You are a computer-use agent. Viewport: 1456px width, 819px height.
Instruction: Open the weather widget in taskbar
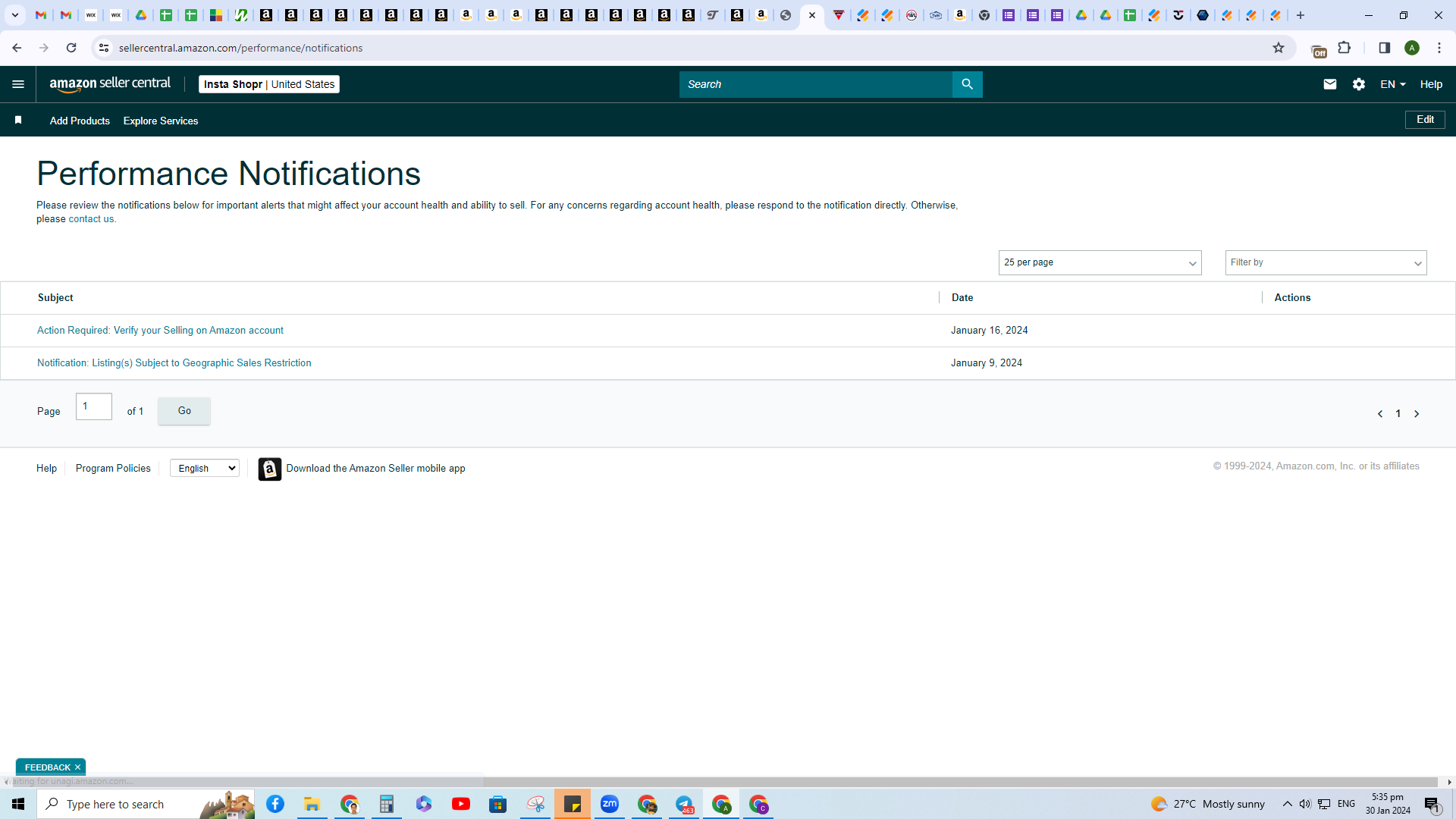coord(1207,804)
